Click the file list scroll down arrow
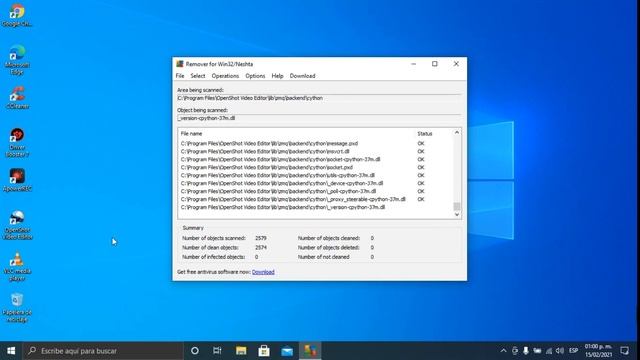 click(x=457, y=214)
